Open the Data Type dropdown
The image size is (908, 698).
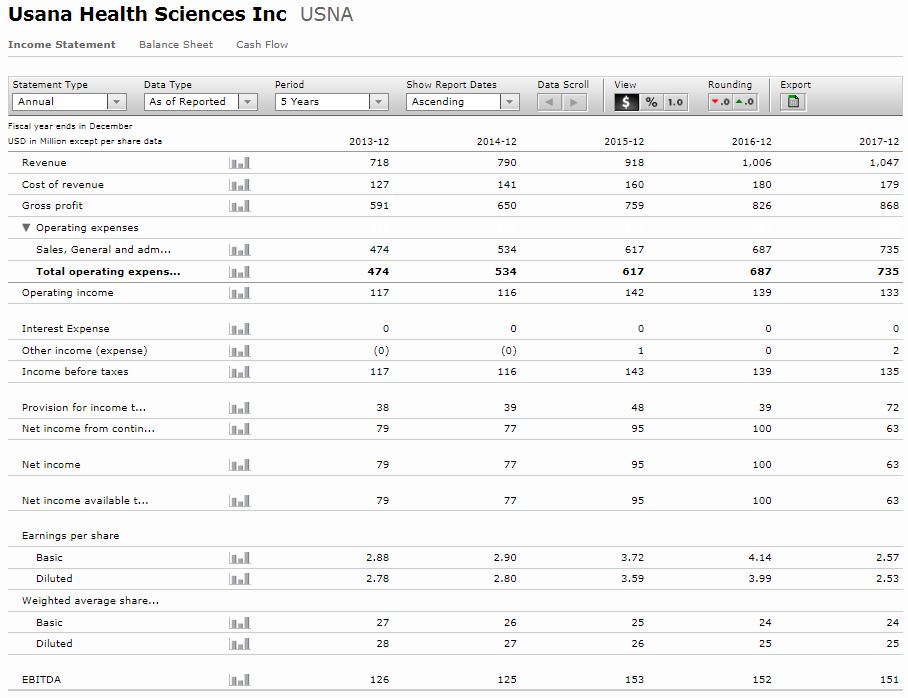tap(200, 102)
